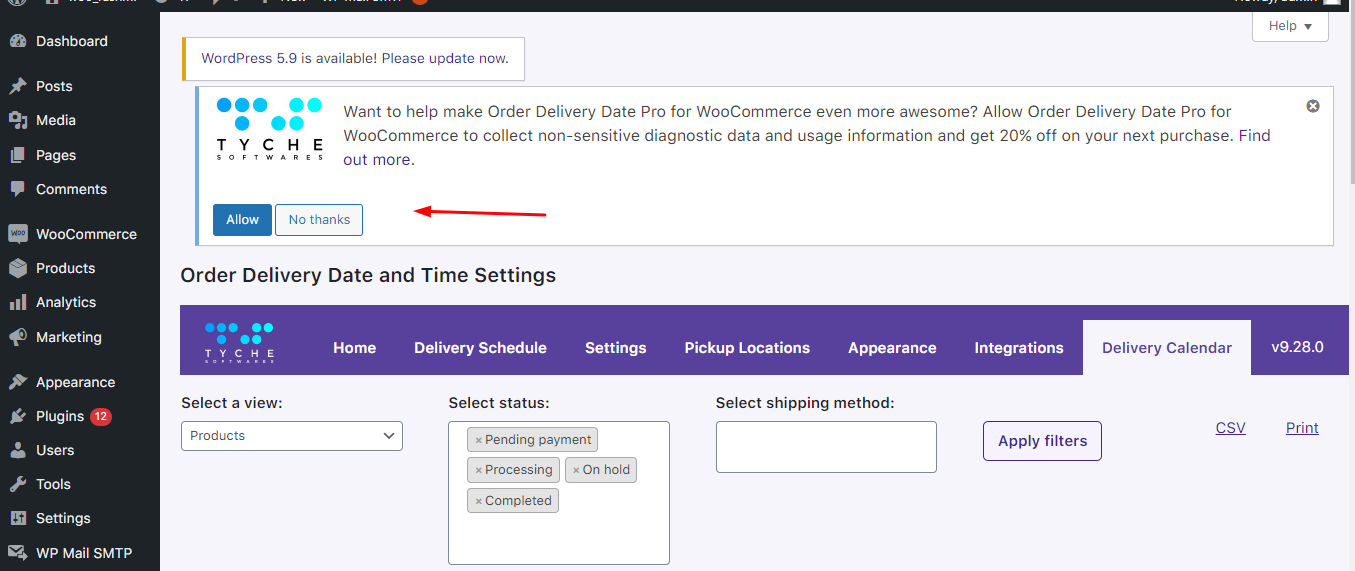Expand the Help panel dropdown

click(x=1290, y=26)
